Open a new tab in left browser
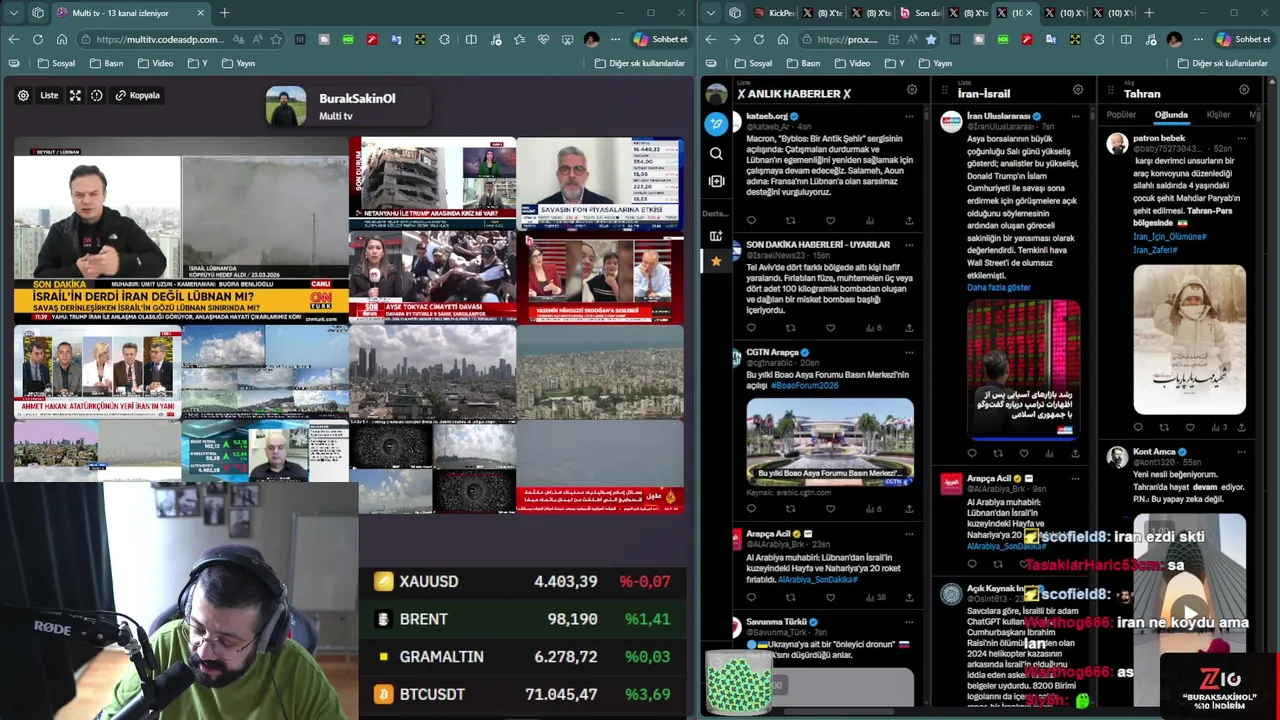This screenshot has width=1280, height=720. [x=224, y=13]
